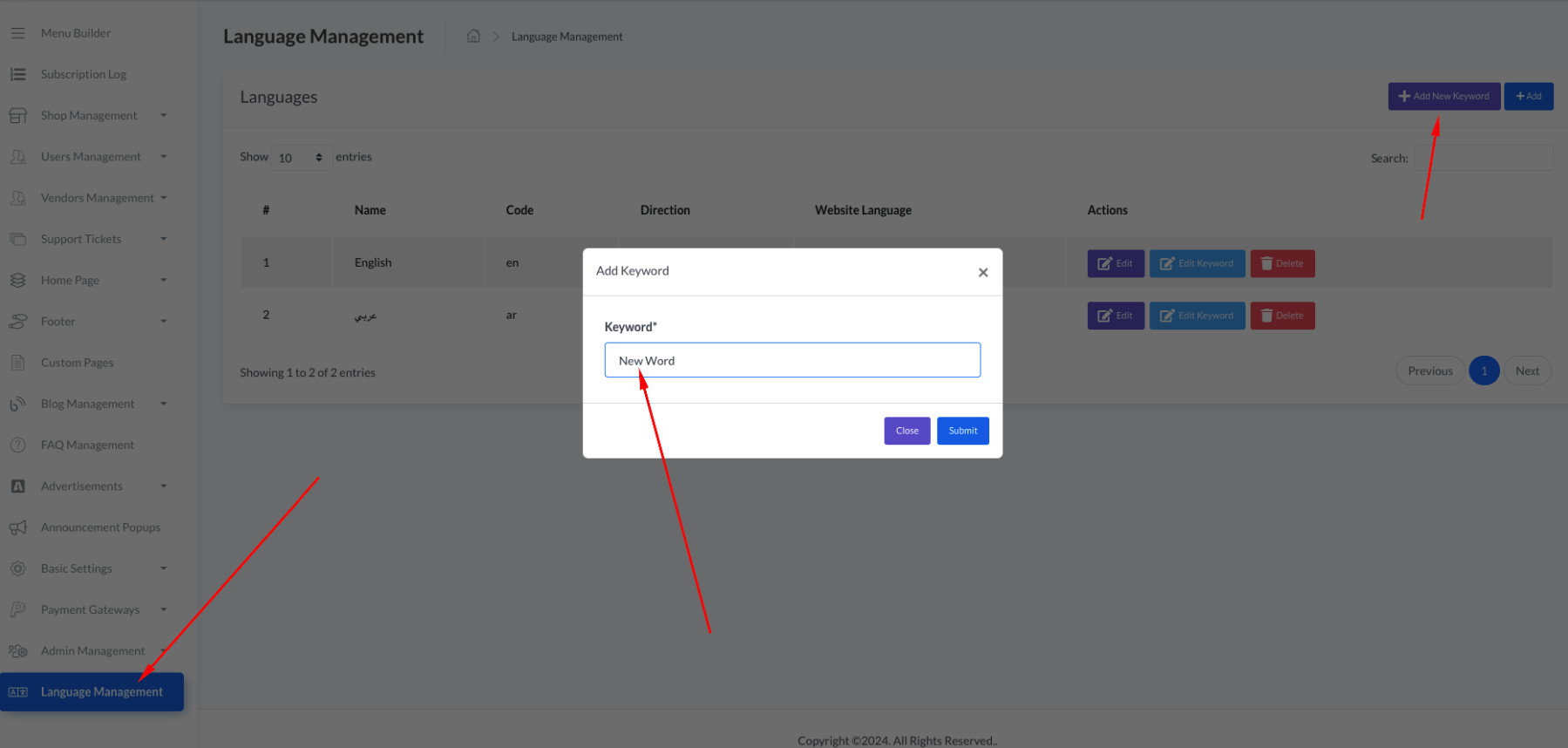Open Custom Pages from the sidebar

point(77,363)
